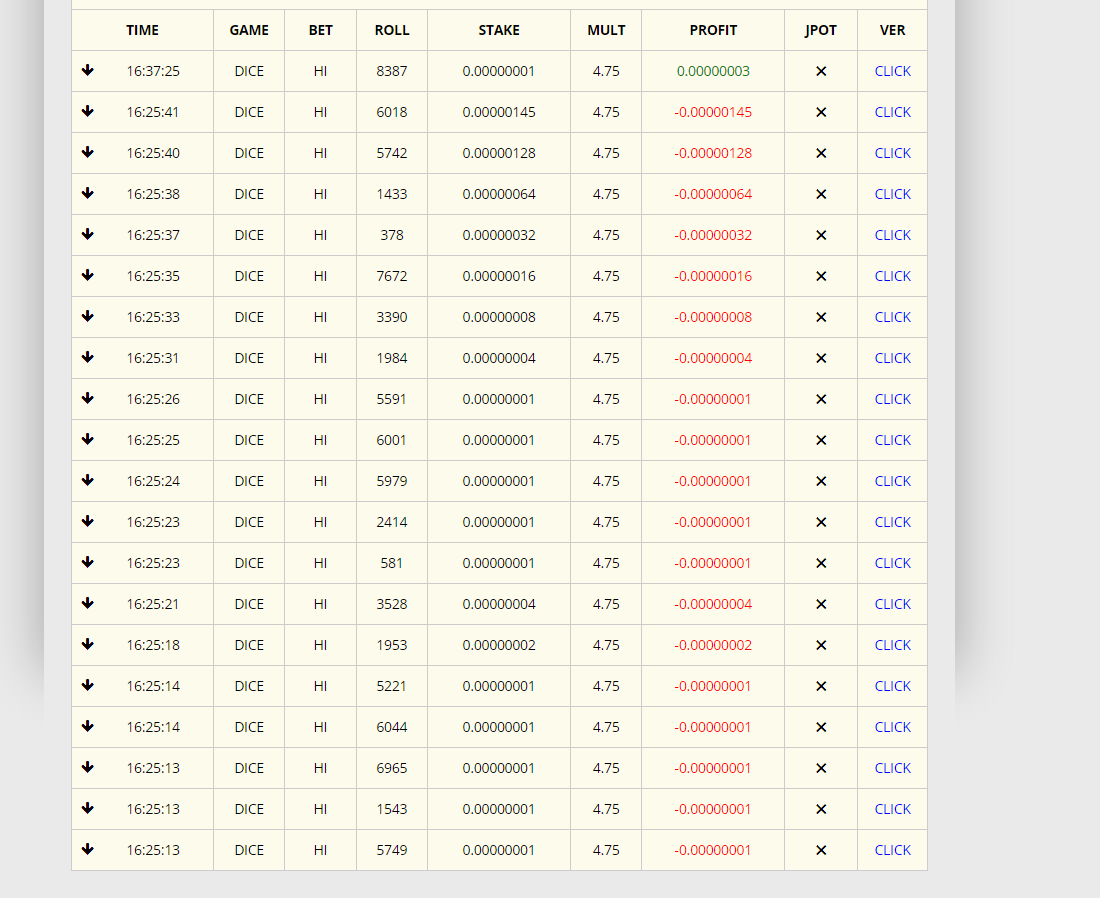Open the CLICK link for roll 581

[892, 563]
